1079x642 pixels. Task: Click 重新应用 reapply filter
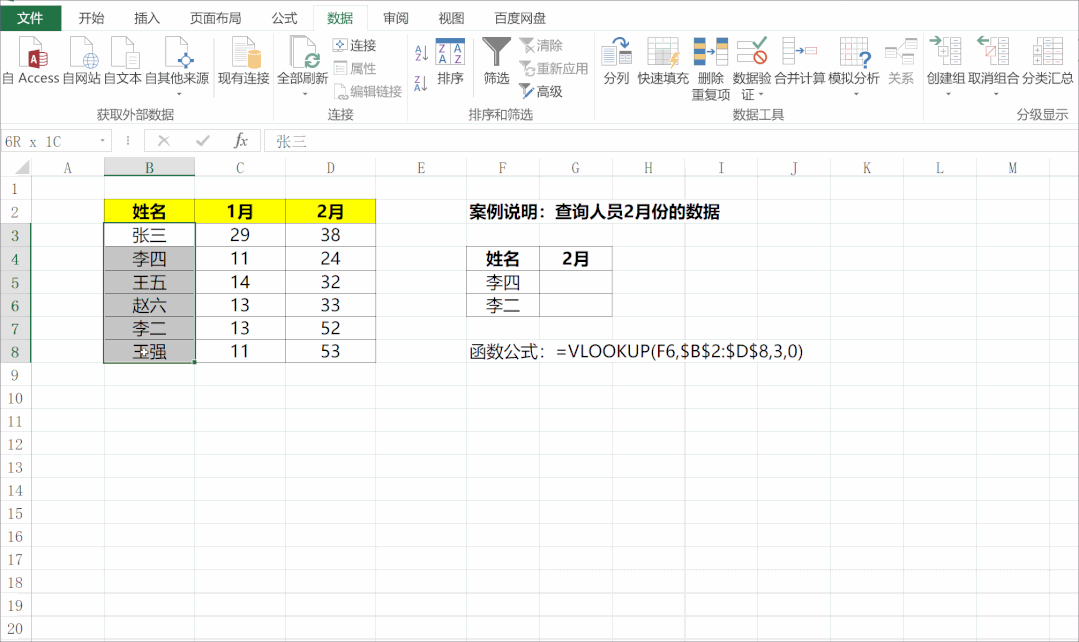click(x=554, y=68)
